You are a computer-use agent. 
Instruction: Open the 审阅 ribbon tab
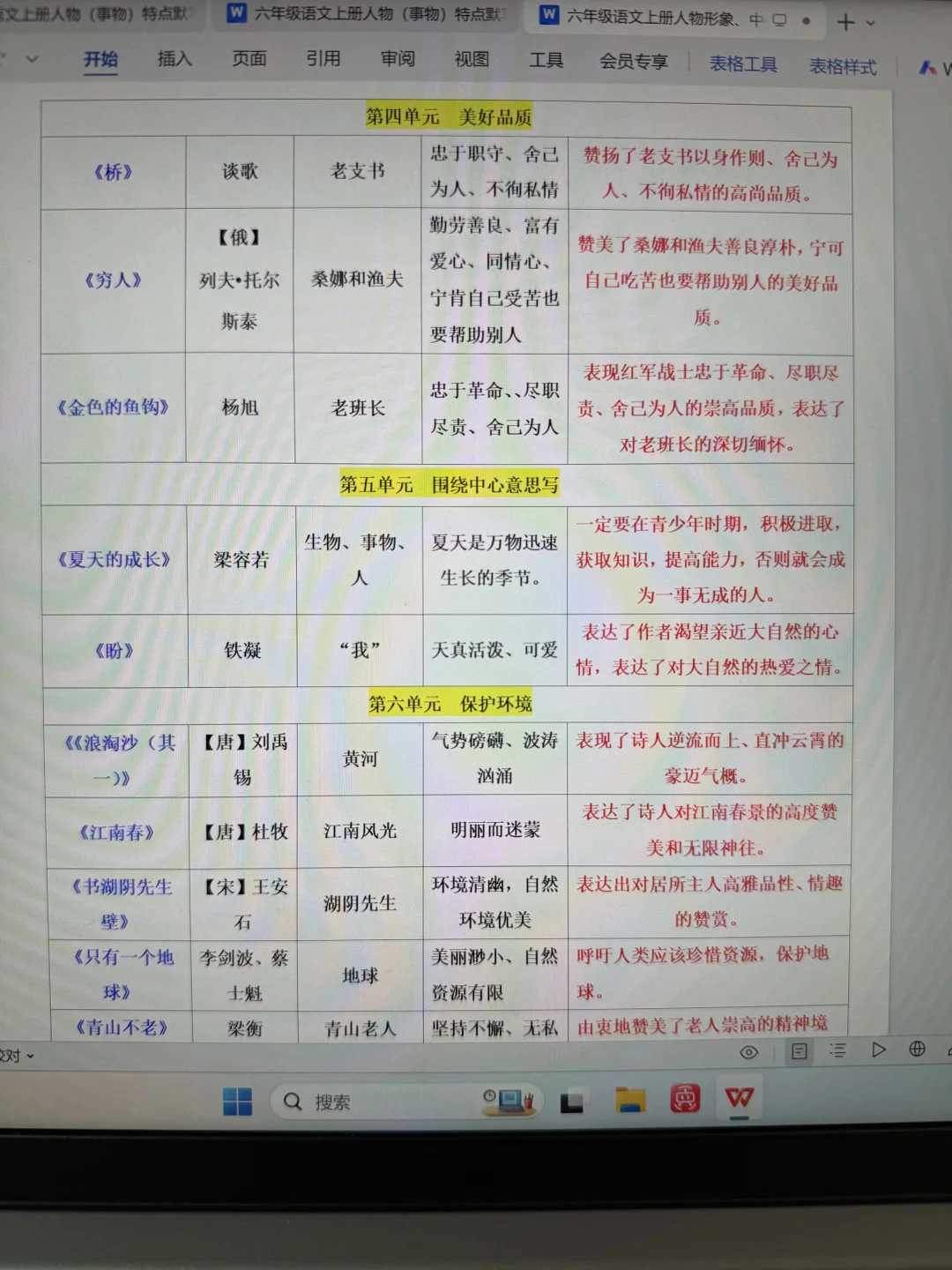pyautogui.click(x=398, y=58)
